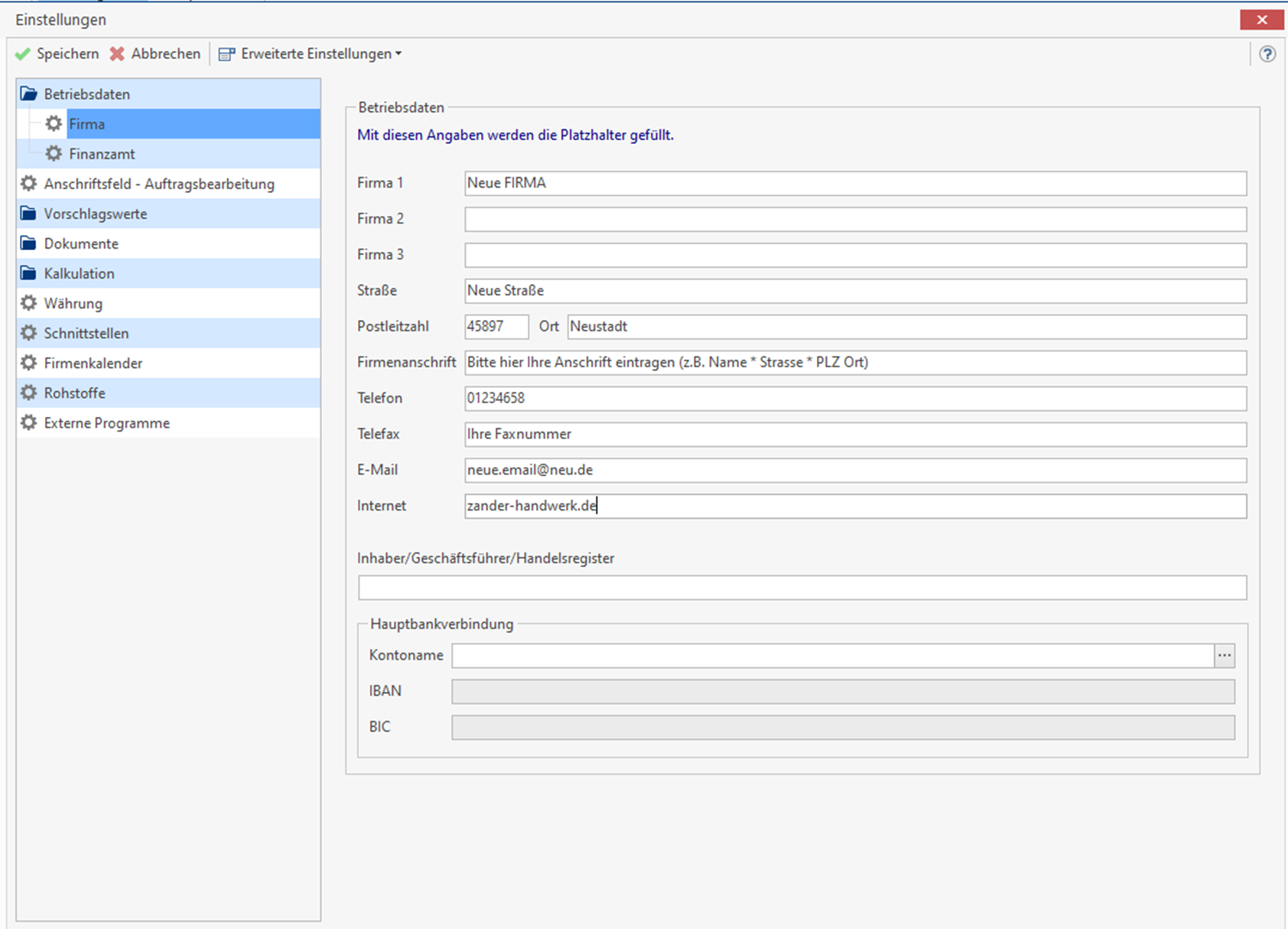Click the Telefax field with Ihre Faxnummer
The image size is (1288, 929).
pyautogui.click(x=854, y=434)
